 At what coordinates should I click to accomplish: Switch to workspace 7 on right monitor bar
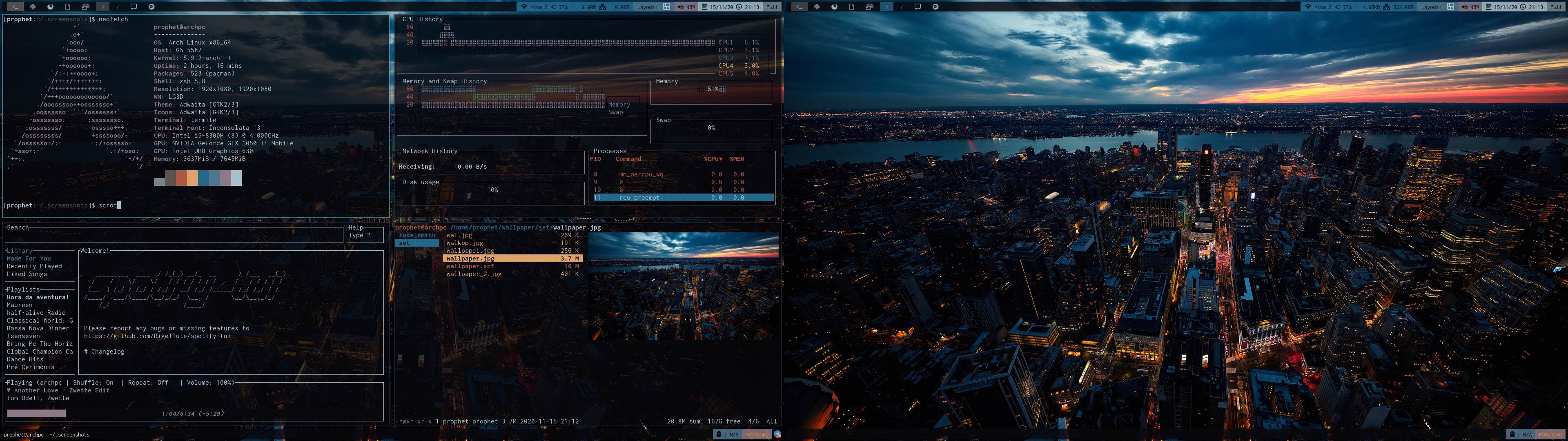(902, 7)
